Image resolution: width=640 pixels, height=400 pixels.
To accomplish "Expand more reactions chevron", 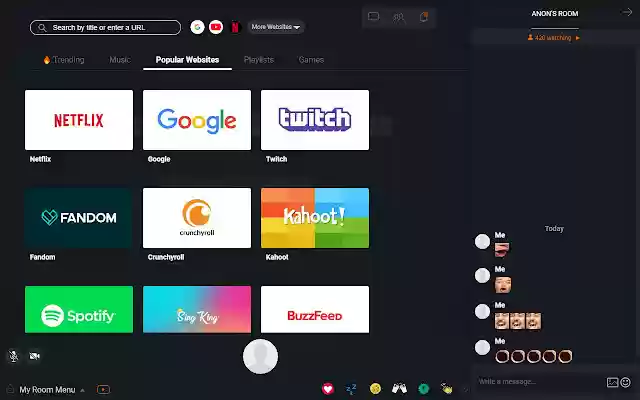I will (x=466, y=389).
